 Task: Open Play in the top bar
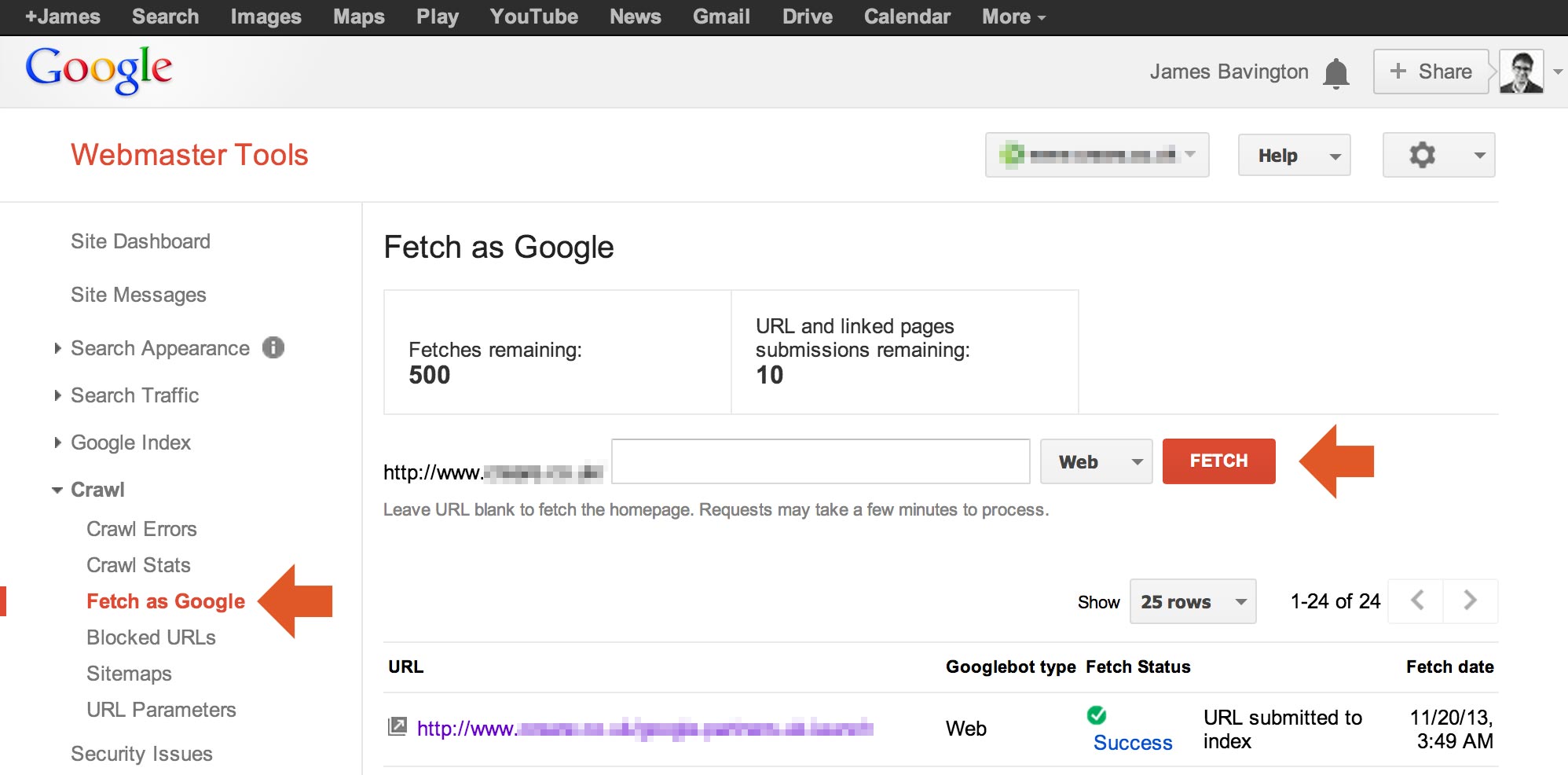click(x=438, y=17)
